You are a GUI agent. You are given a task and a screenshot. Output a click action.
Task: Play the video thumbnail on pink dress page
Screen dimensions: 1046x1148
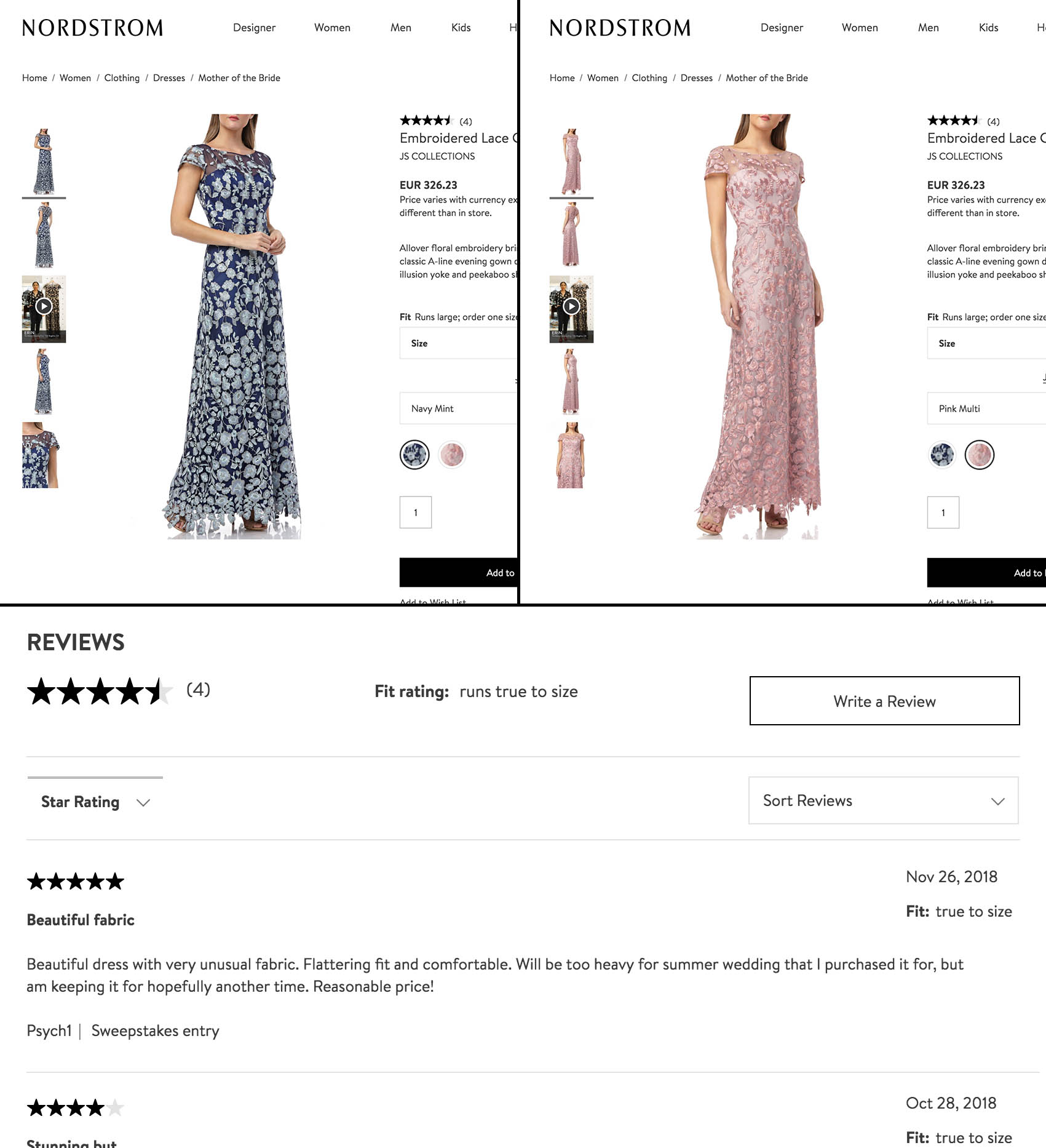coord(571,306)
